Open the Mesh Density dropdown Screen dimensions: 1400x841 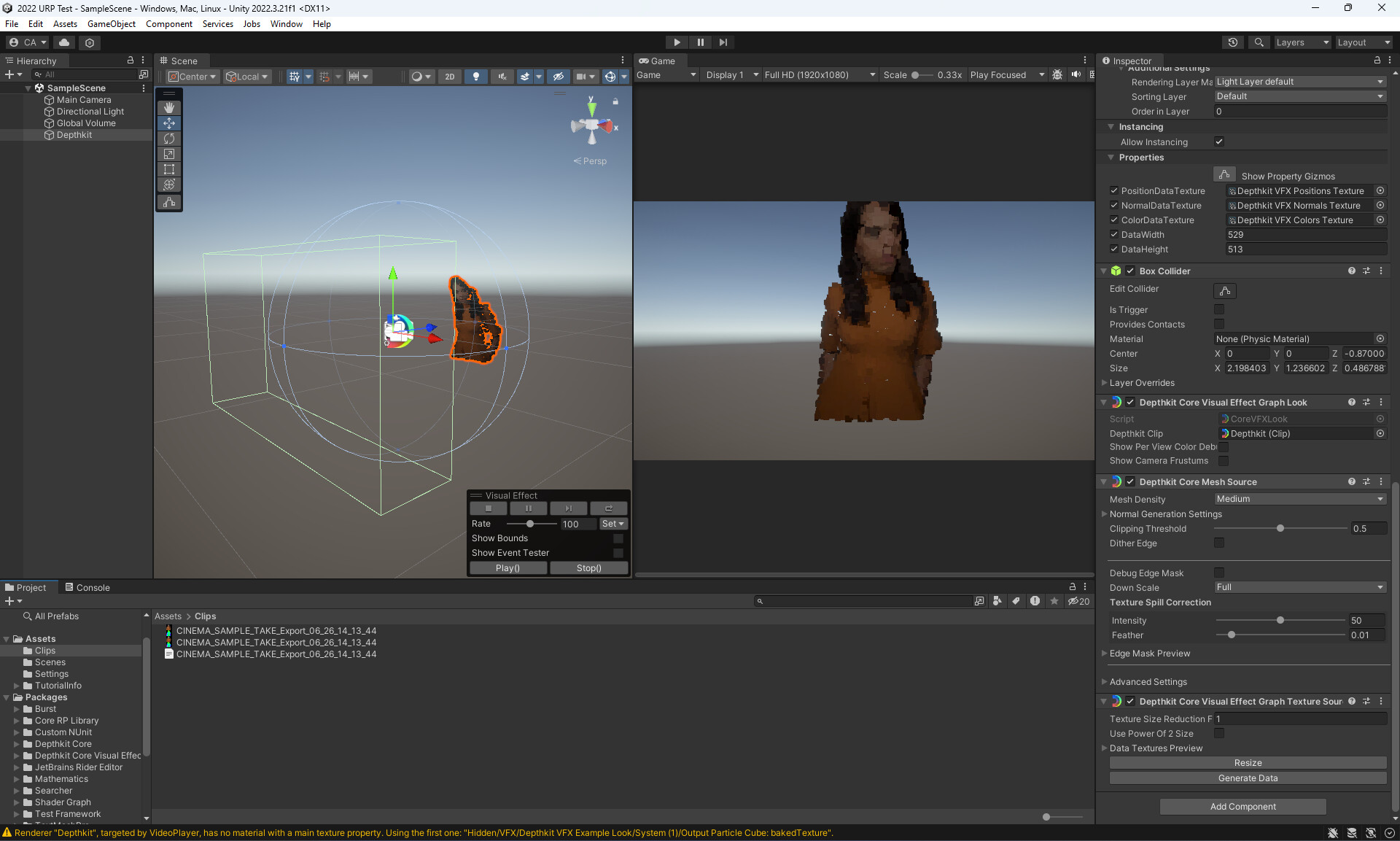click(1299, 499)
